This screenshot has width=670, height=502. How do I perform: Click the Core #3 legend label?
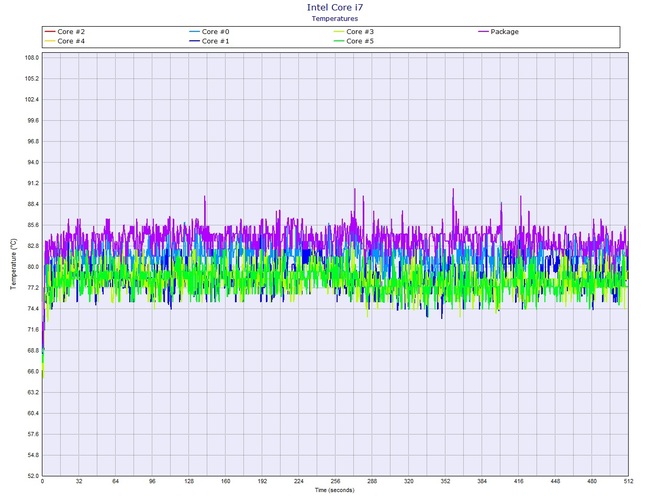(x=360, y=32)
